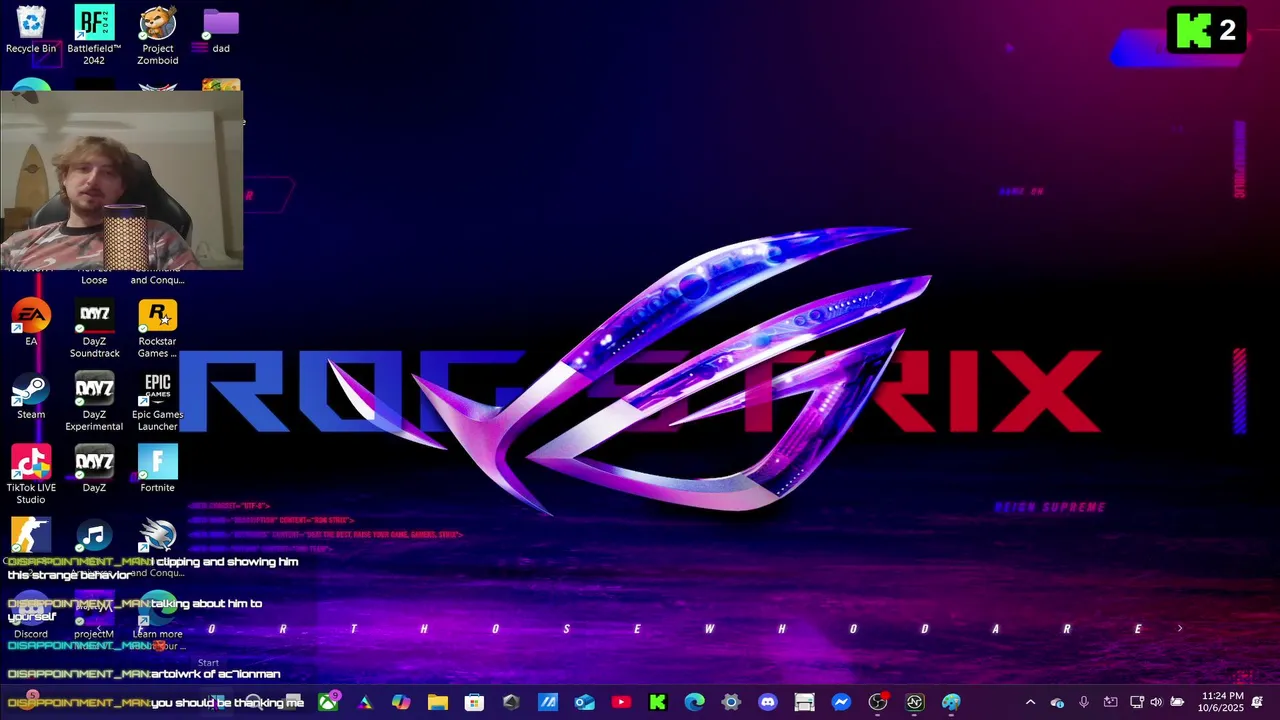The width and height of the screenshot is (1280, 720).
Task: Open Messenger from the taskbar
Action: click(841, 702)
